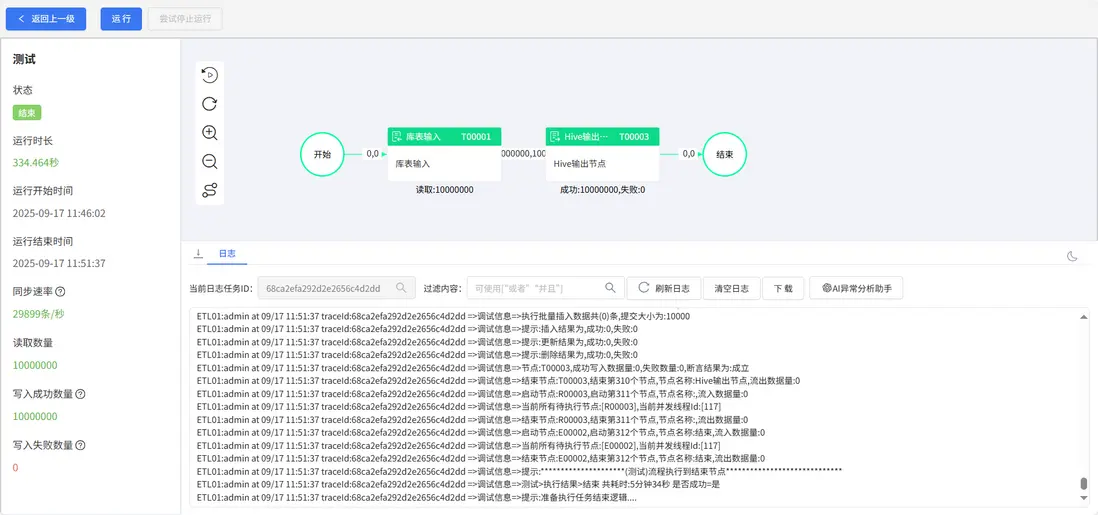Screen dimensions: 1098x515
Task: Select the Hive输出节点 T00003 node
Action: [602, 154]
